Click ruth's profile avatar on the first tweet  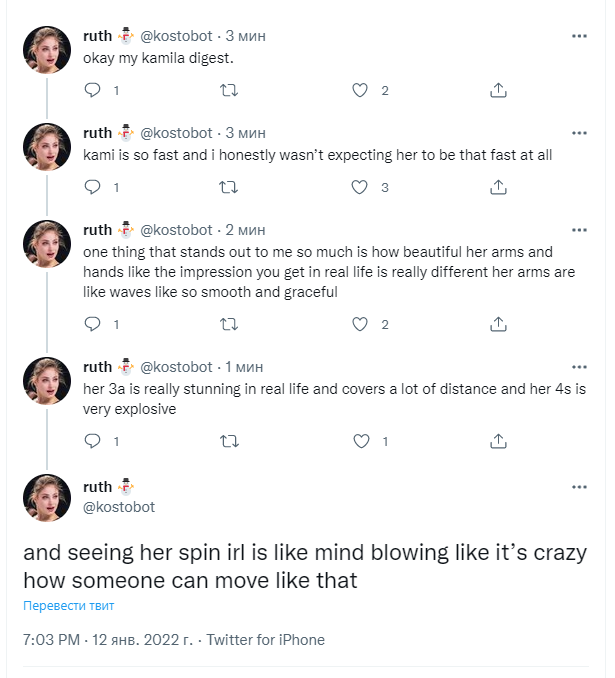click(47, 50)
